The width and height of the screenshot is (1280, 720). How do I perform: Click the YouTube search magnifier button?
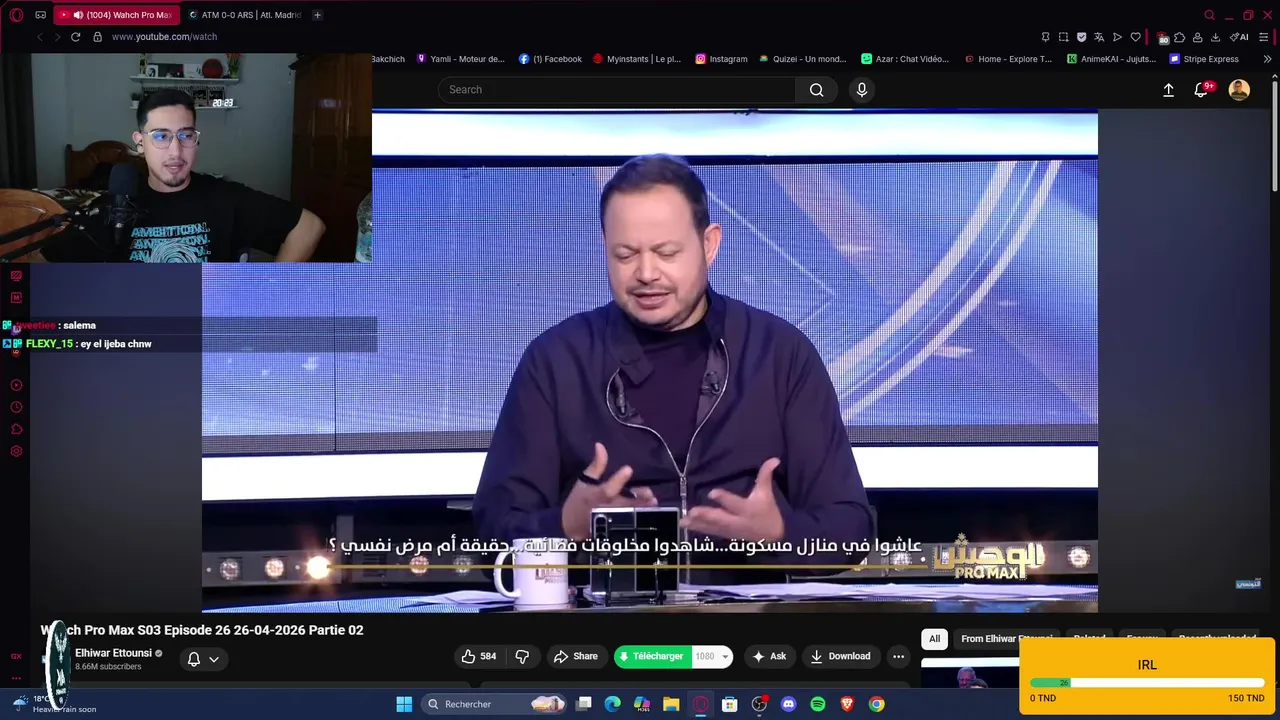point(817,90)
